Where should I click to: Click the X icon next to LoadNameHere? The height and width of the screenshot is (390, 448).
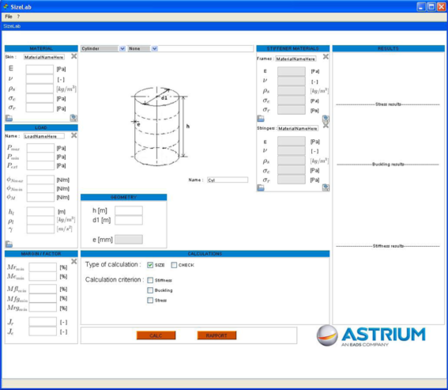coord(74,135)
